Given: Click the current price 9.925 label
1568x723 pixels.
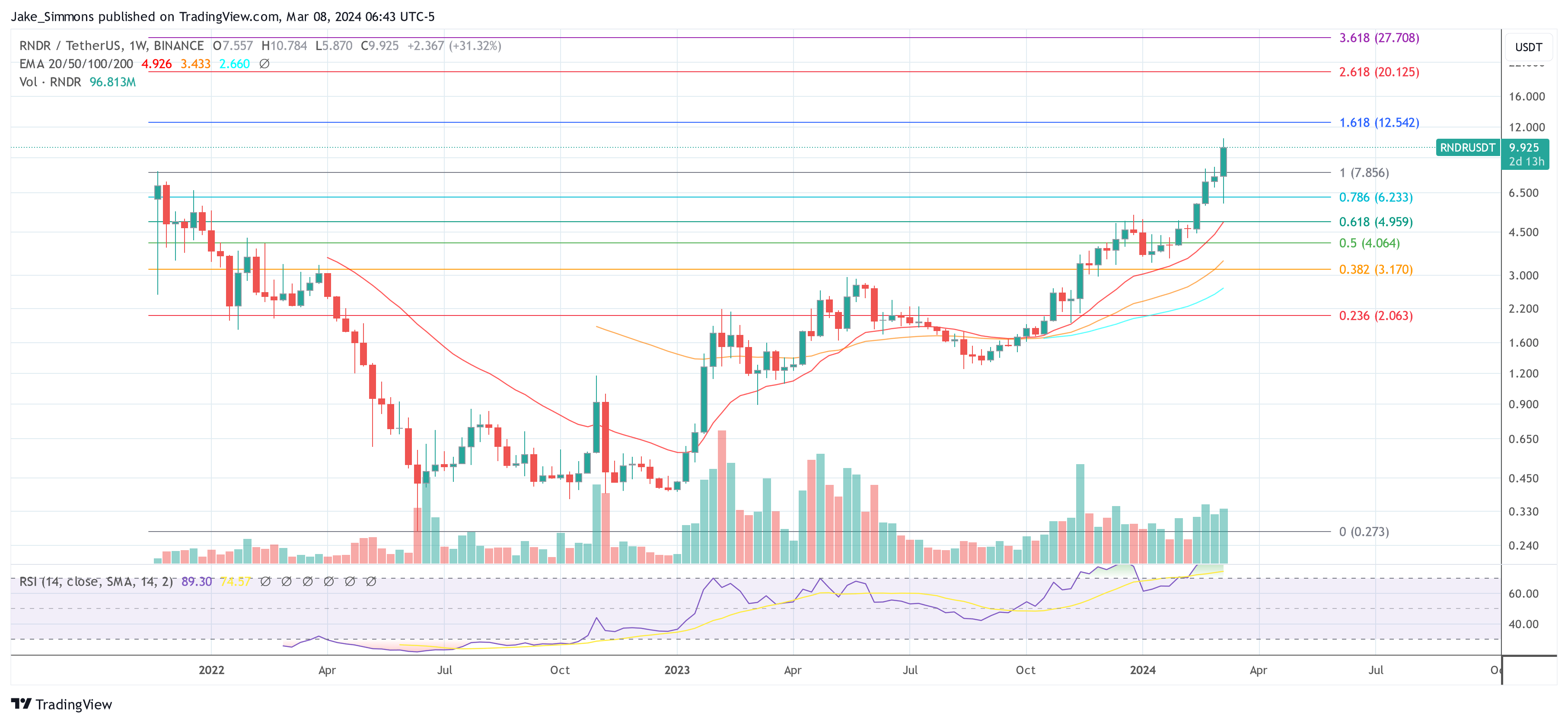Looking at the screenshot, I should point(1523,147).
